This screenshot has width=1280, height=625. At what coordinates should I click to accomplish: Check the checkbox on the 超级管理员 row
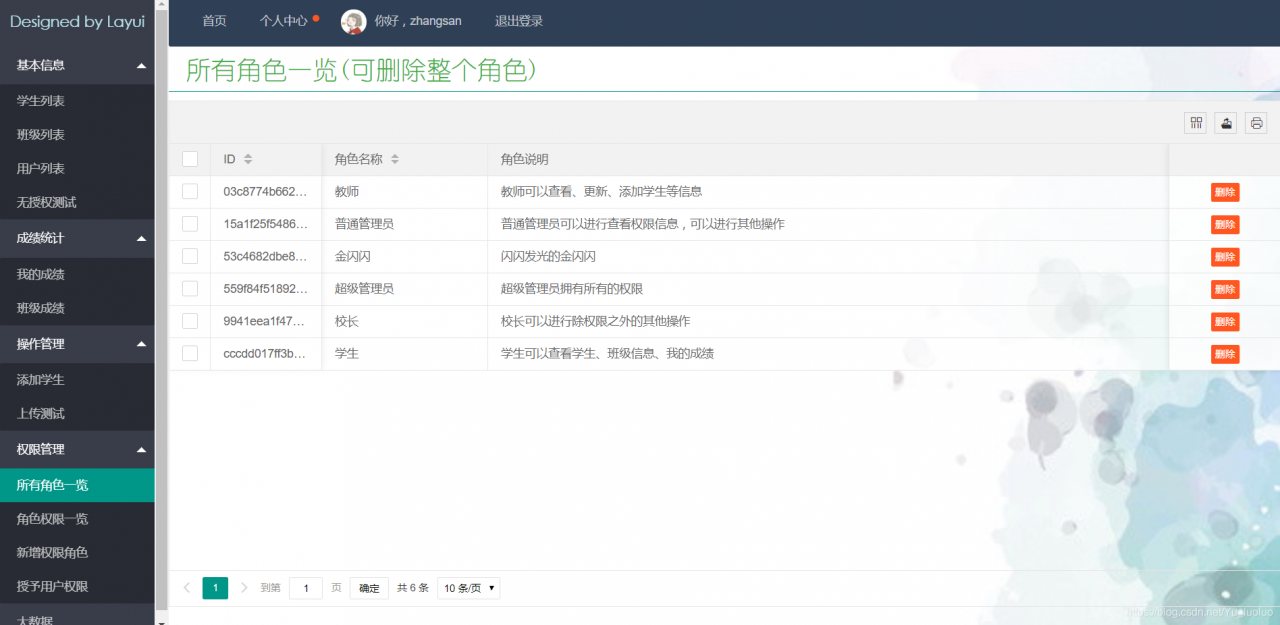pos(190,289)
